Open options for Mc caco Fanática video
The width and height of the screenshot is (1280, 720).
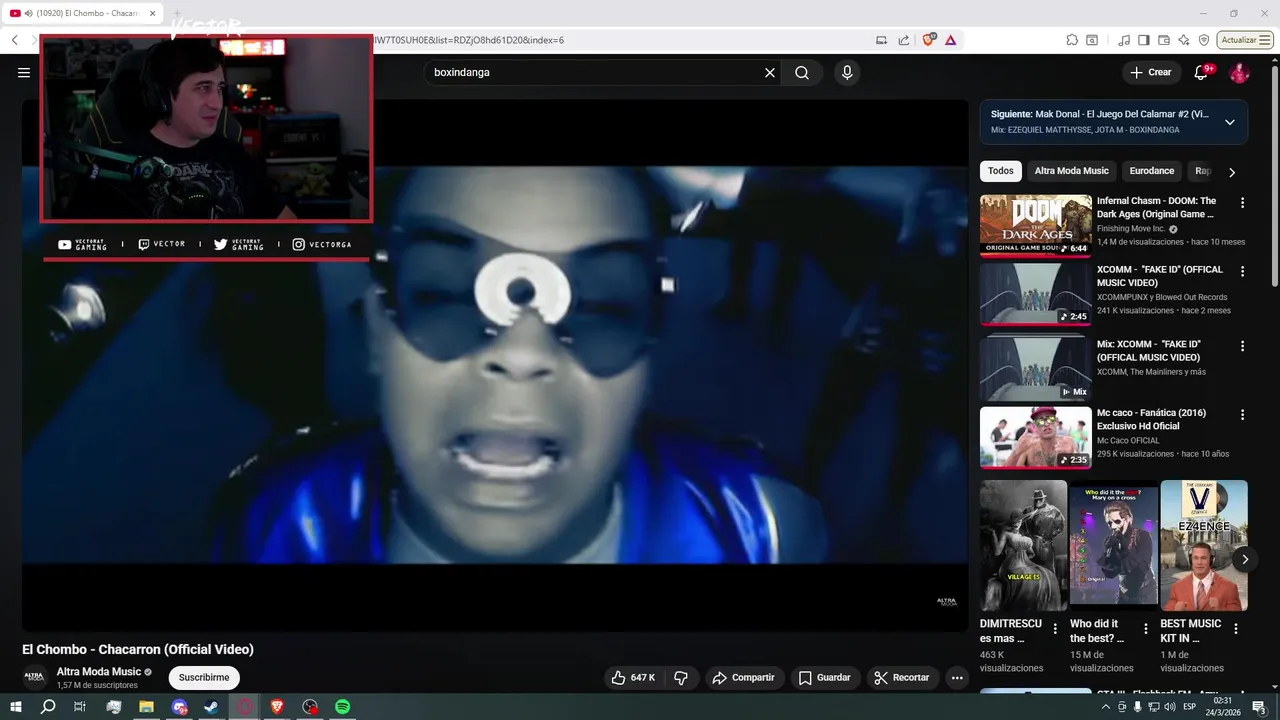point(1243,414)
